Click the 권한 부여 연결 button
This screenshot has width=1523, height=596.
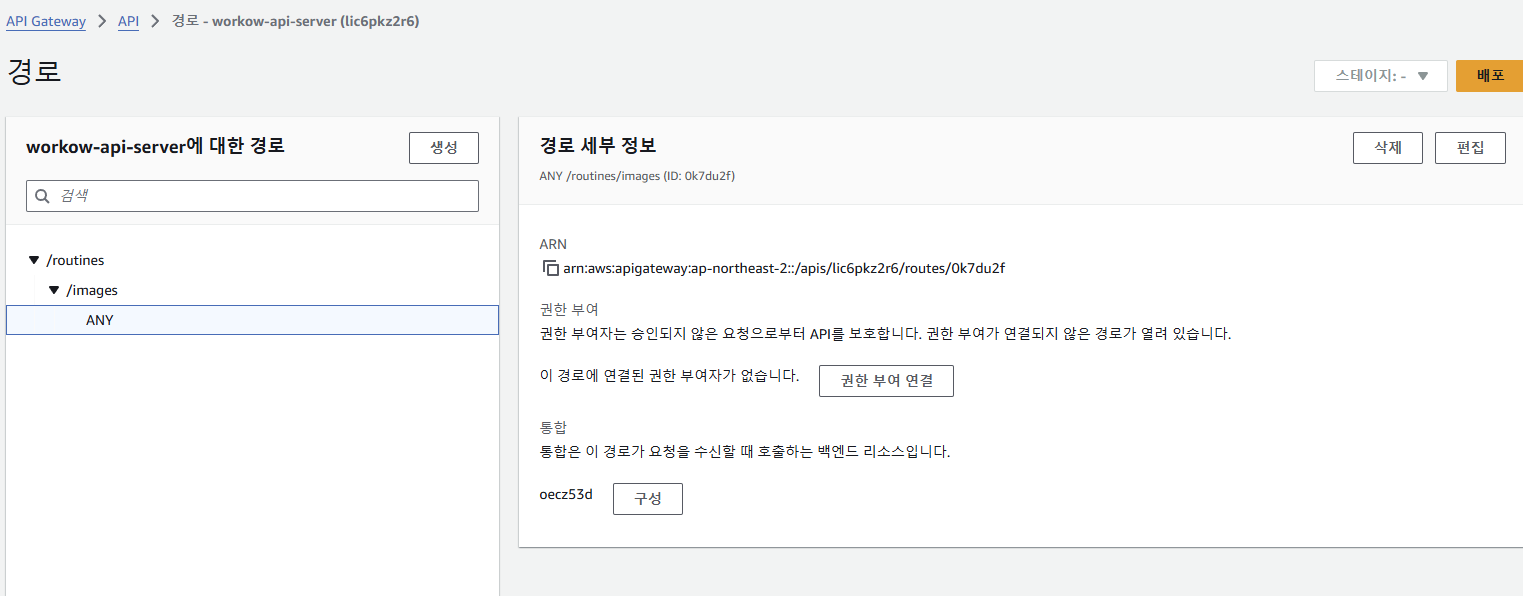[886, 381]
